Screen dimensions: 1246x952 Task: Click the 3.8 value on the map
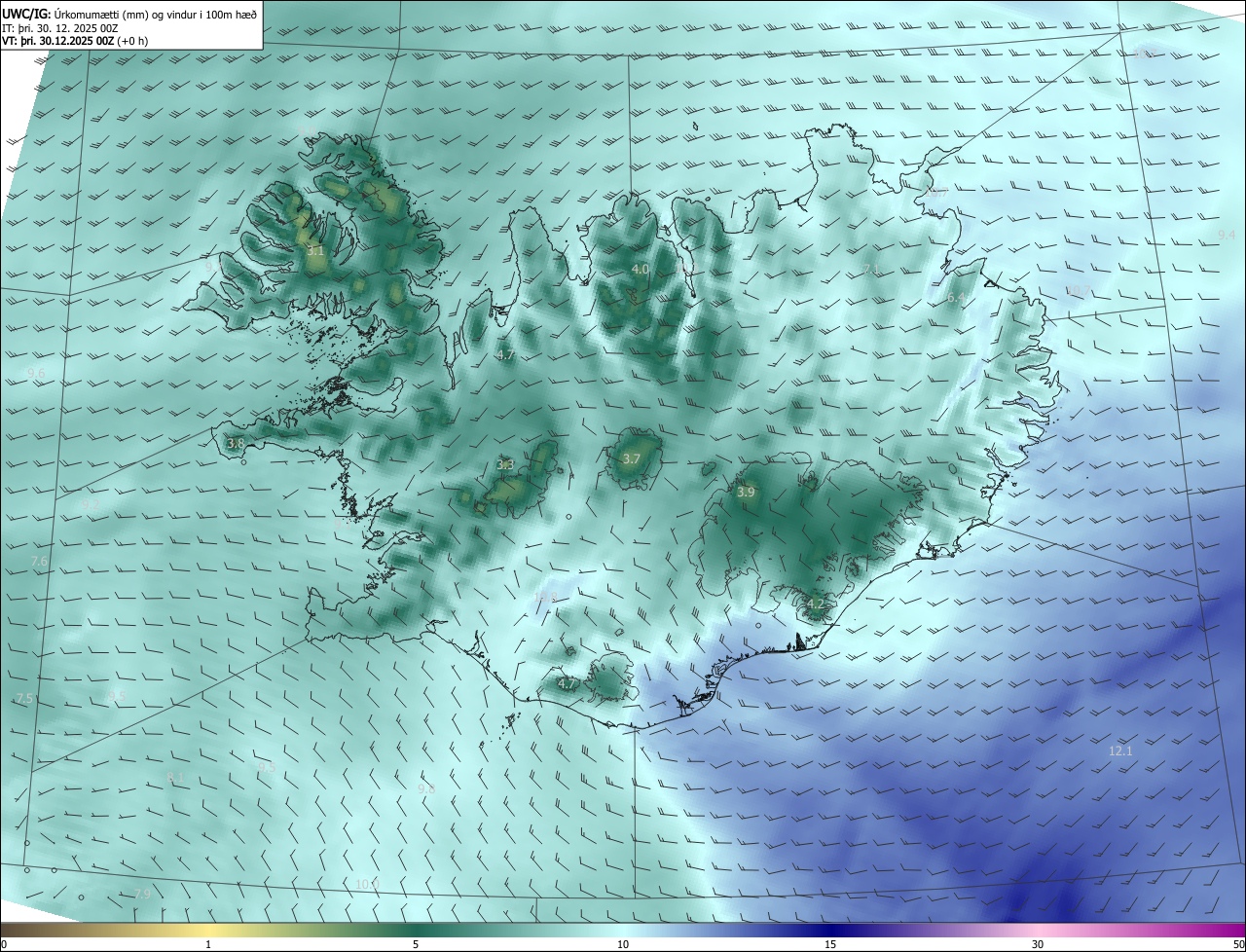(x=236, y=443)
